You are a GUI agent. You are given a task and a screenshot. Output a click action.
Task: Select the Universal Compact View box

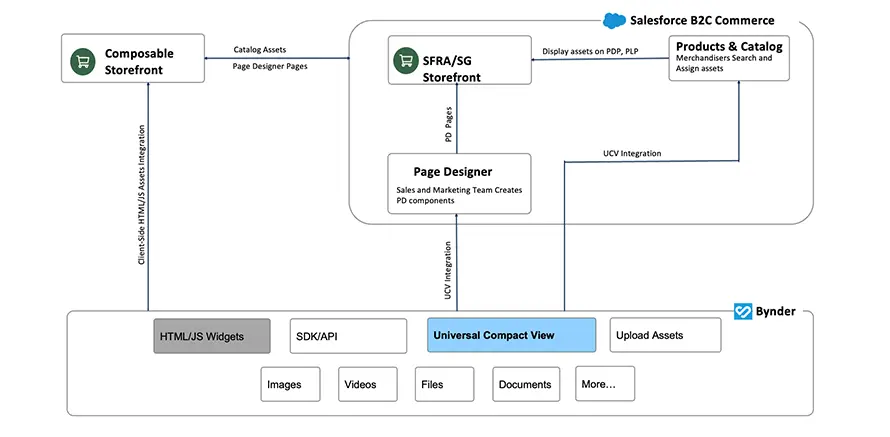click(511, 335)
